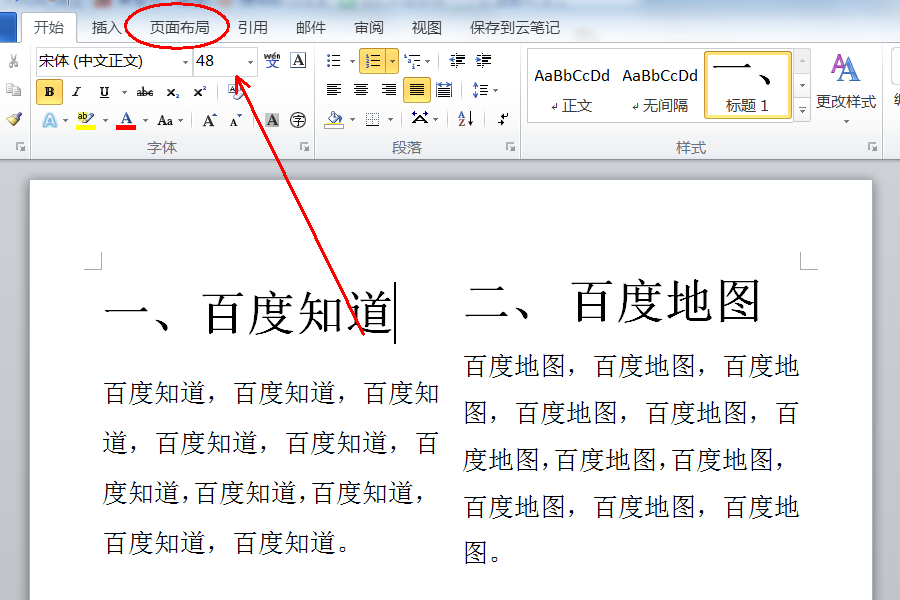The image size is (900, 600).
Task: Align text right
Action: (389, 90)
